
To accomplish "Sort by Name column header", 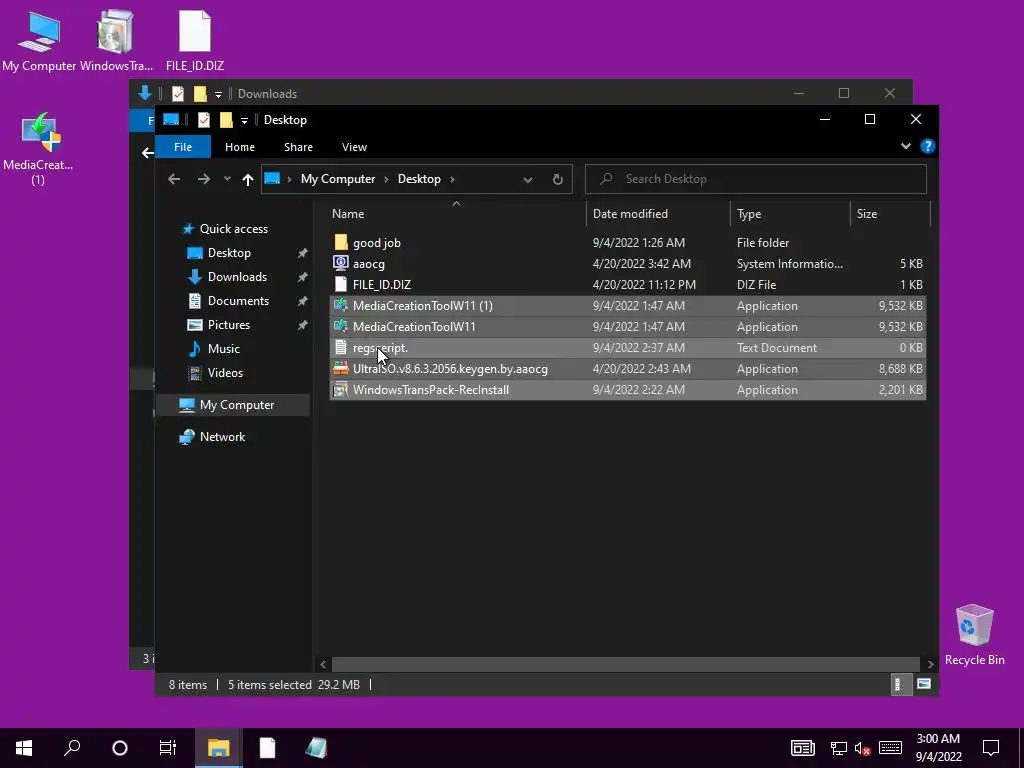I will pos(456,214).
